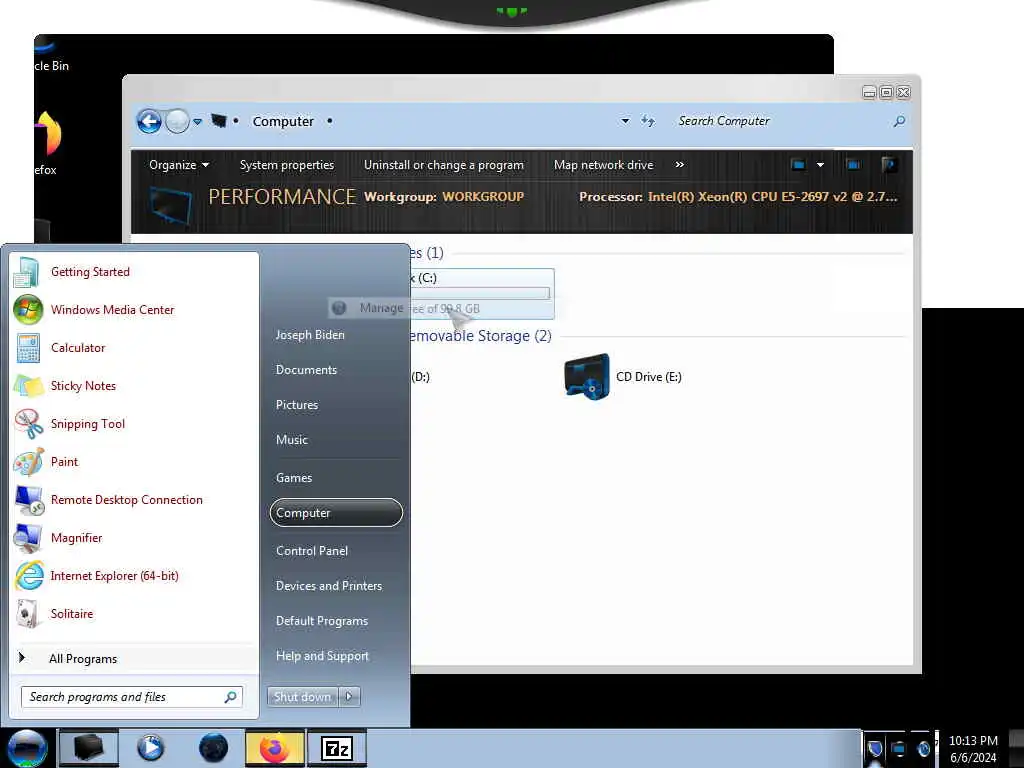
Task: Open 7-Zip from the taskbar
Action: pos(337,748)
